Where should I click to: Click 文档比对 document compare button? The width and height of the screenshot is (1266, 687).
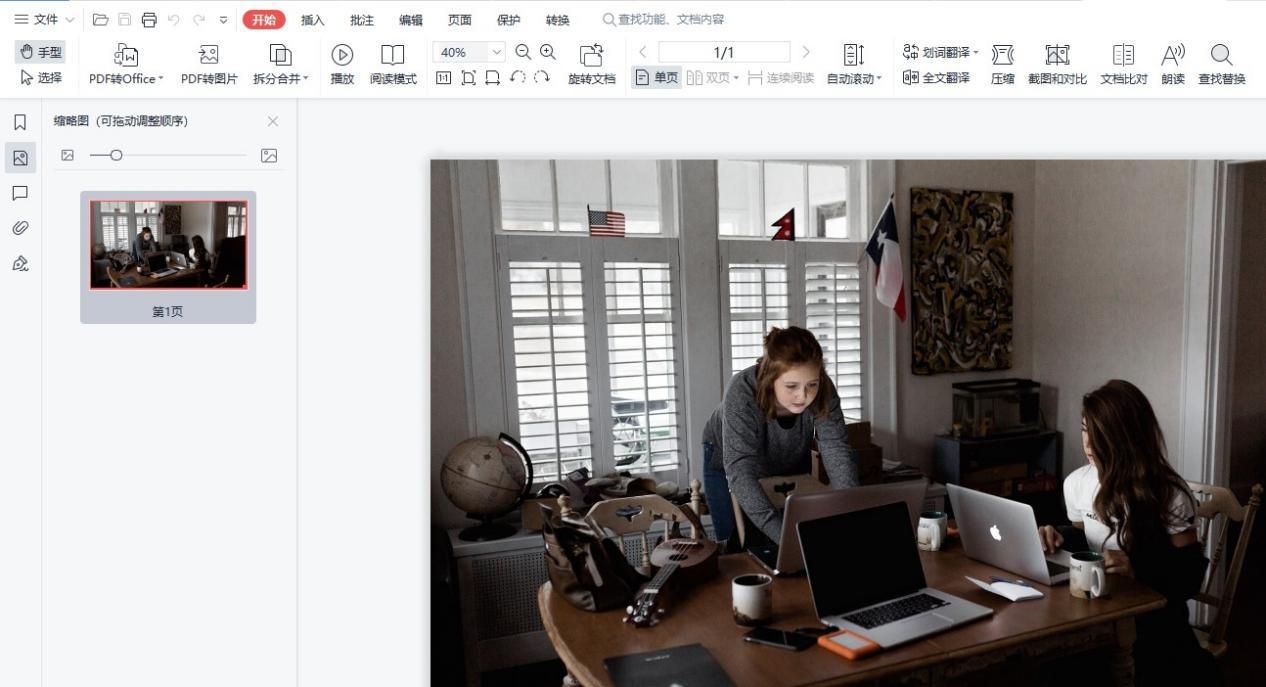tap(1124, 64)
